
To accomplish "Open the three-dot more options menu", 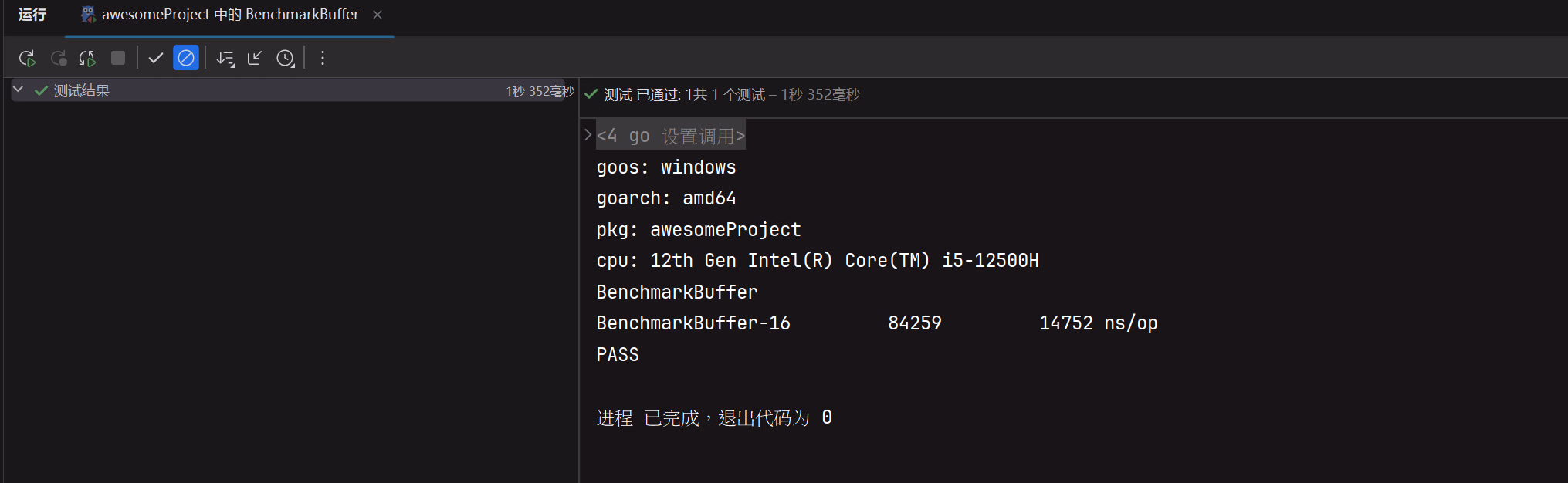I will pos(323,58).
